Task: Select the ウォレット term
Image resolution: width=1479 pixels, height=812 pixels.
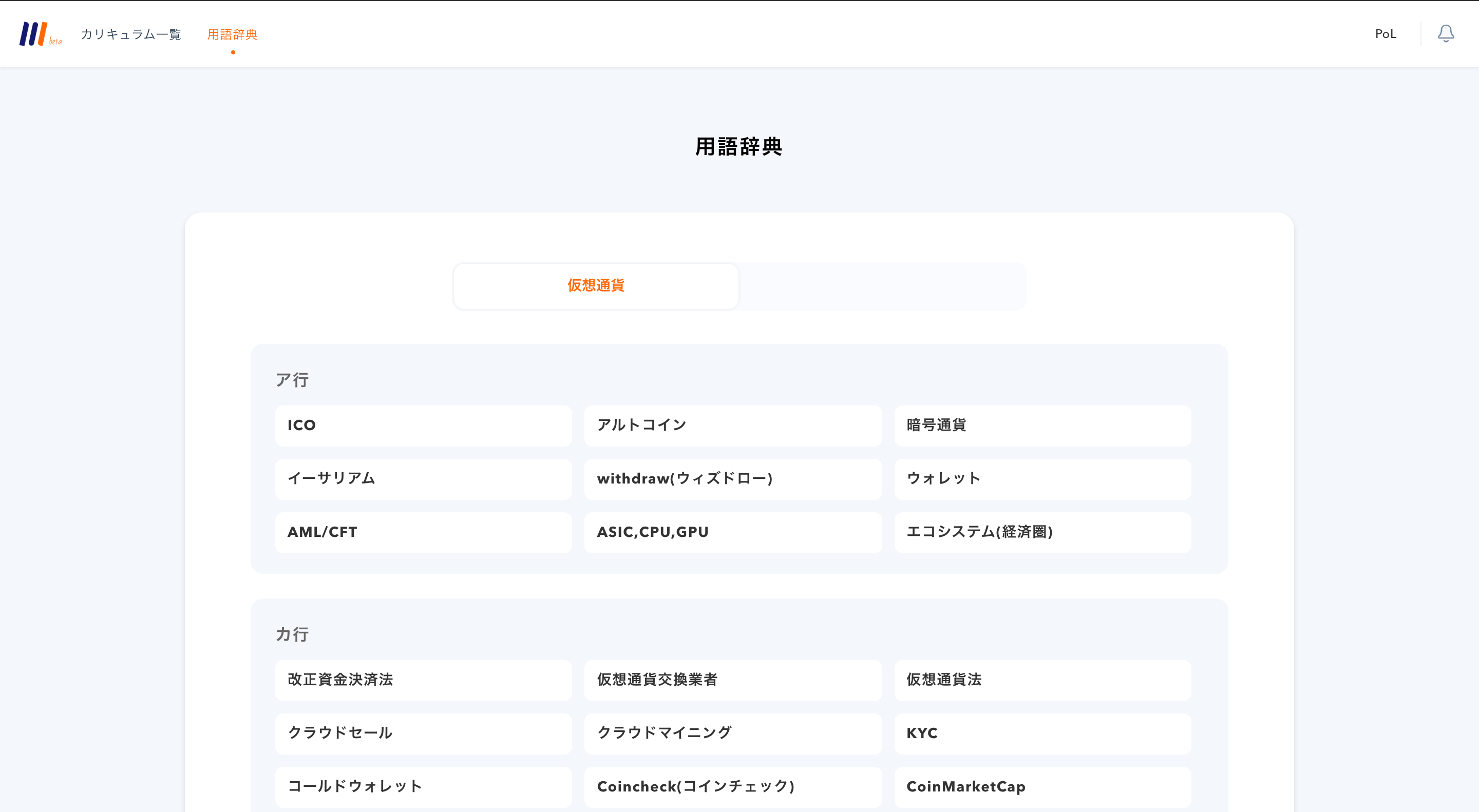Action: (1042, 478)
